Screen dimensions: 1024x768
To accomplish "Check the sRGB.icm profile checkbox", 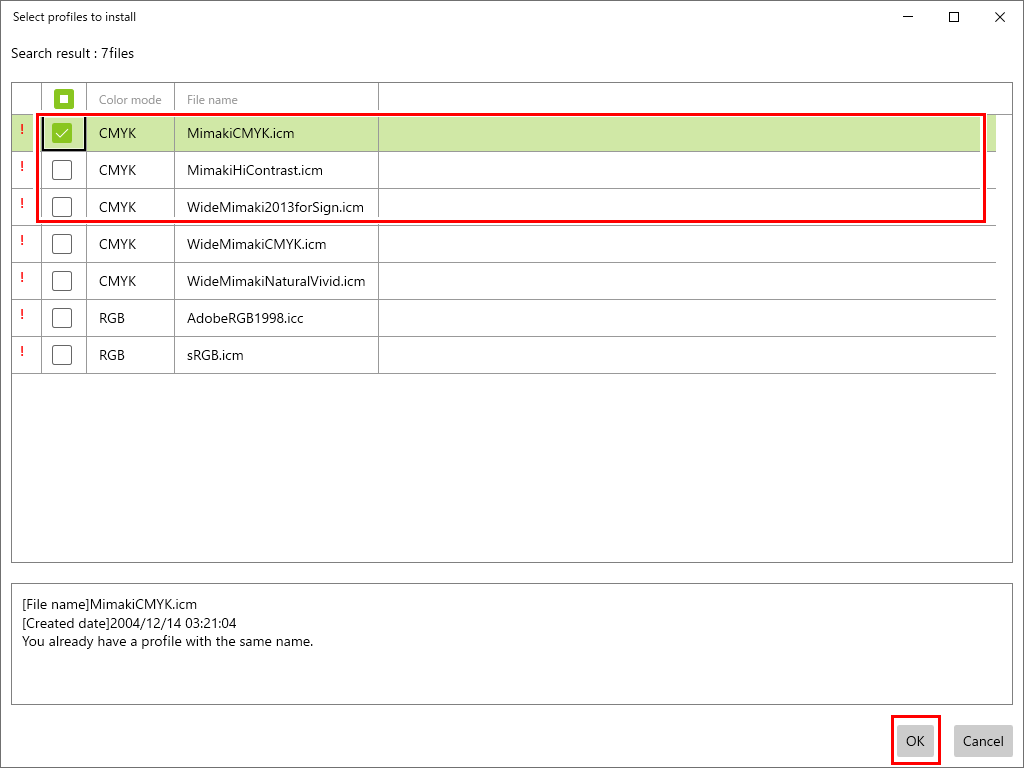I will [62, 355].
